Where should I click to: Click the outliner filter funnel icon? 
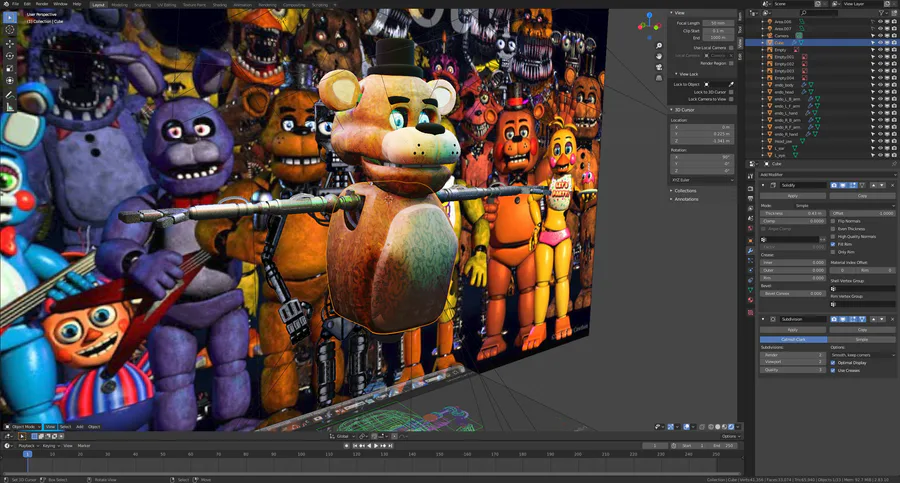pos(883,13)
